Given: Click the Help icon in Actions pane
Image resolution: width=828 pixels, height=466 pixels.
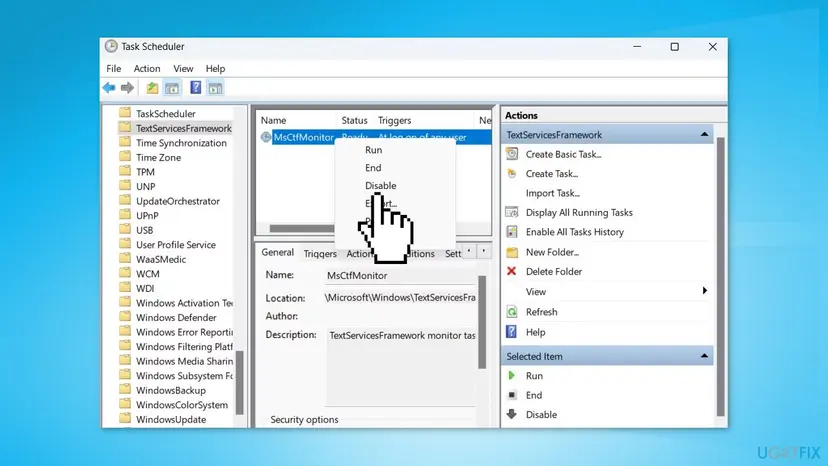Looking at the screenshot, I should tap(511, 332).
